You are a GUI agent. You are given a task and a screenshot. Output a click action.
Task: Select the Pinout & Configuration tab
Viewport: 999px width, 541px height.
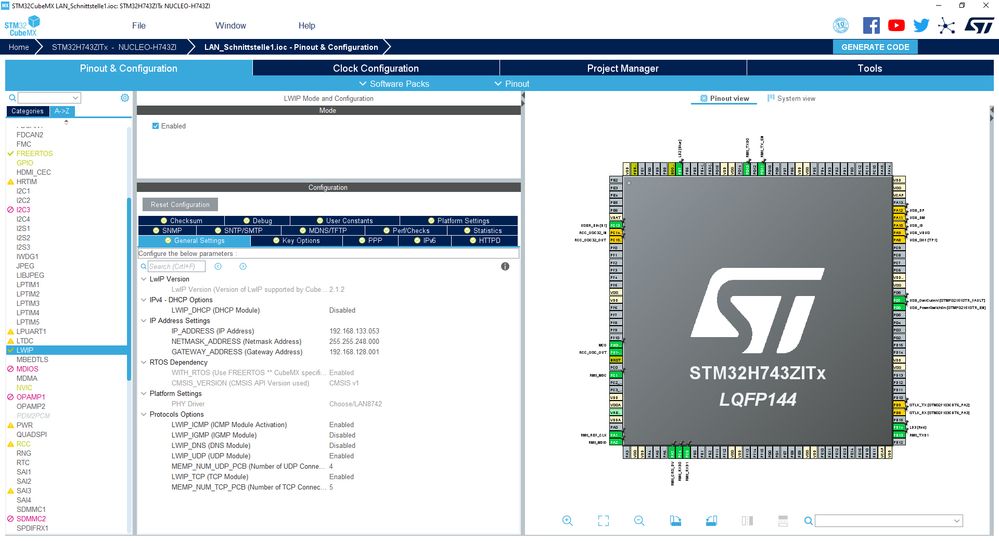tap(129, 68)
